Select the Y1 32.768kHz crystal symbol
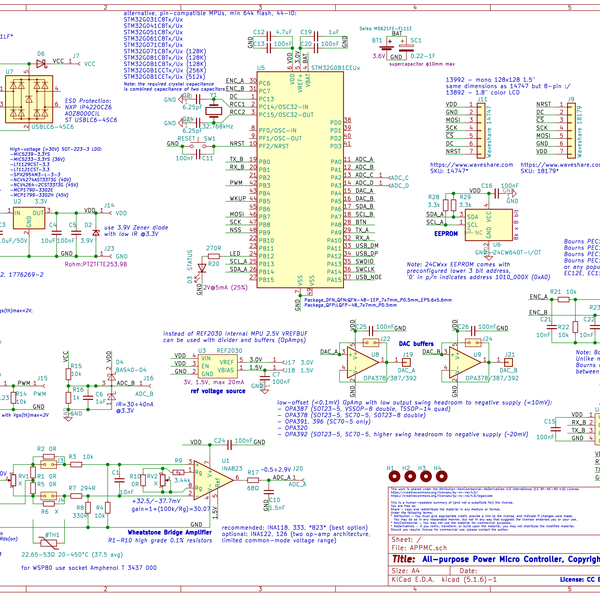 point(213,111)
